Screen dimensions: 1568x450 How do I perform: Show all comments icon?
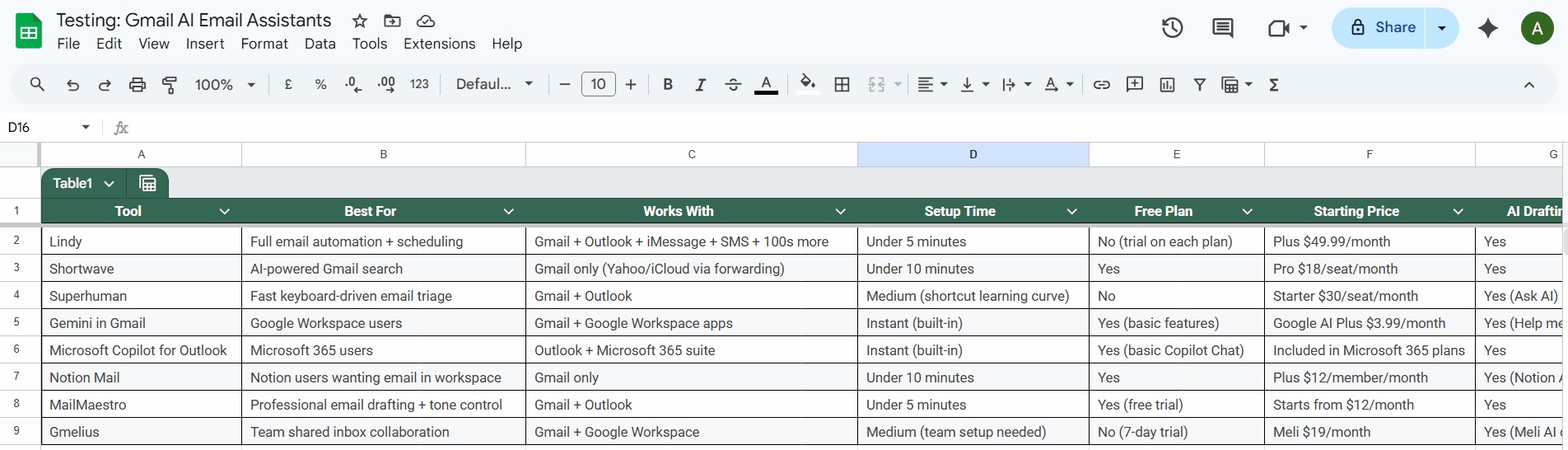tap(1223, 28)
